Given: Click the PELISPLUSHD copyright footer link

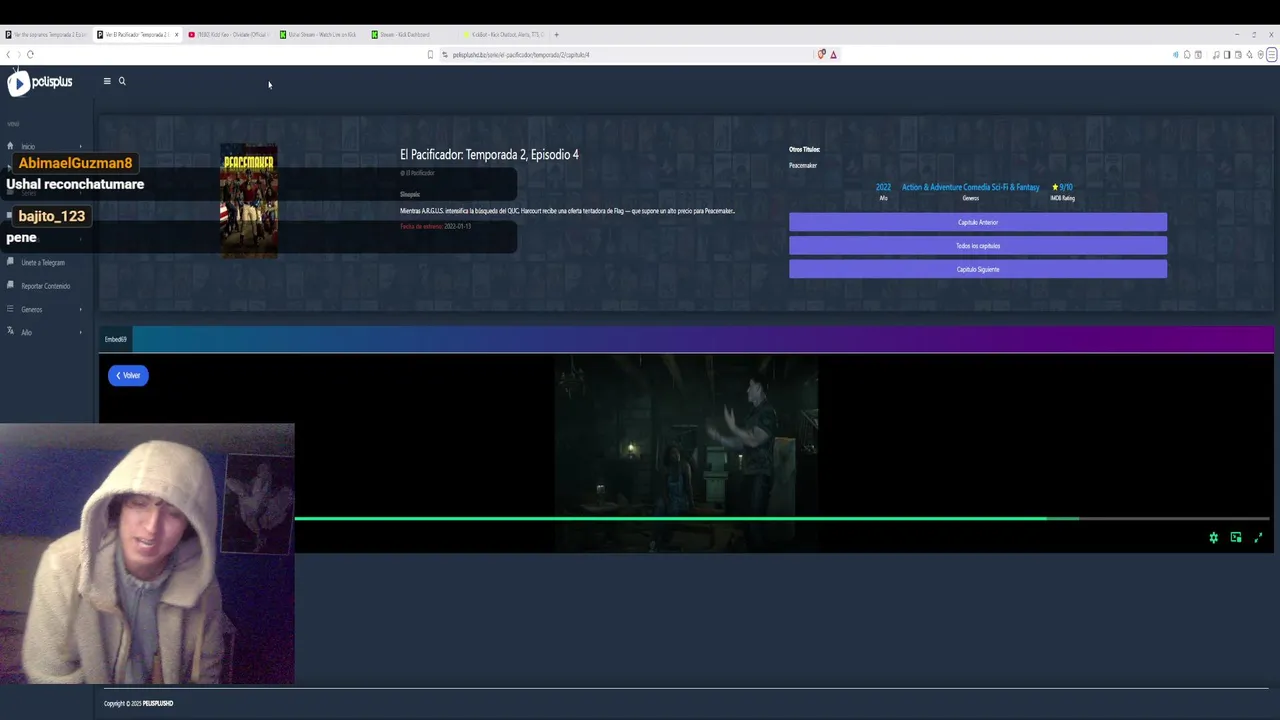Looking at the screenshot, I should (x=158, y=704).
